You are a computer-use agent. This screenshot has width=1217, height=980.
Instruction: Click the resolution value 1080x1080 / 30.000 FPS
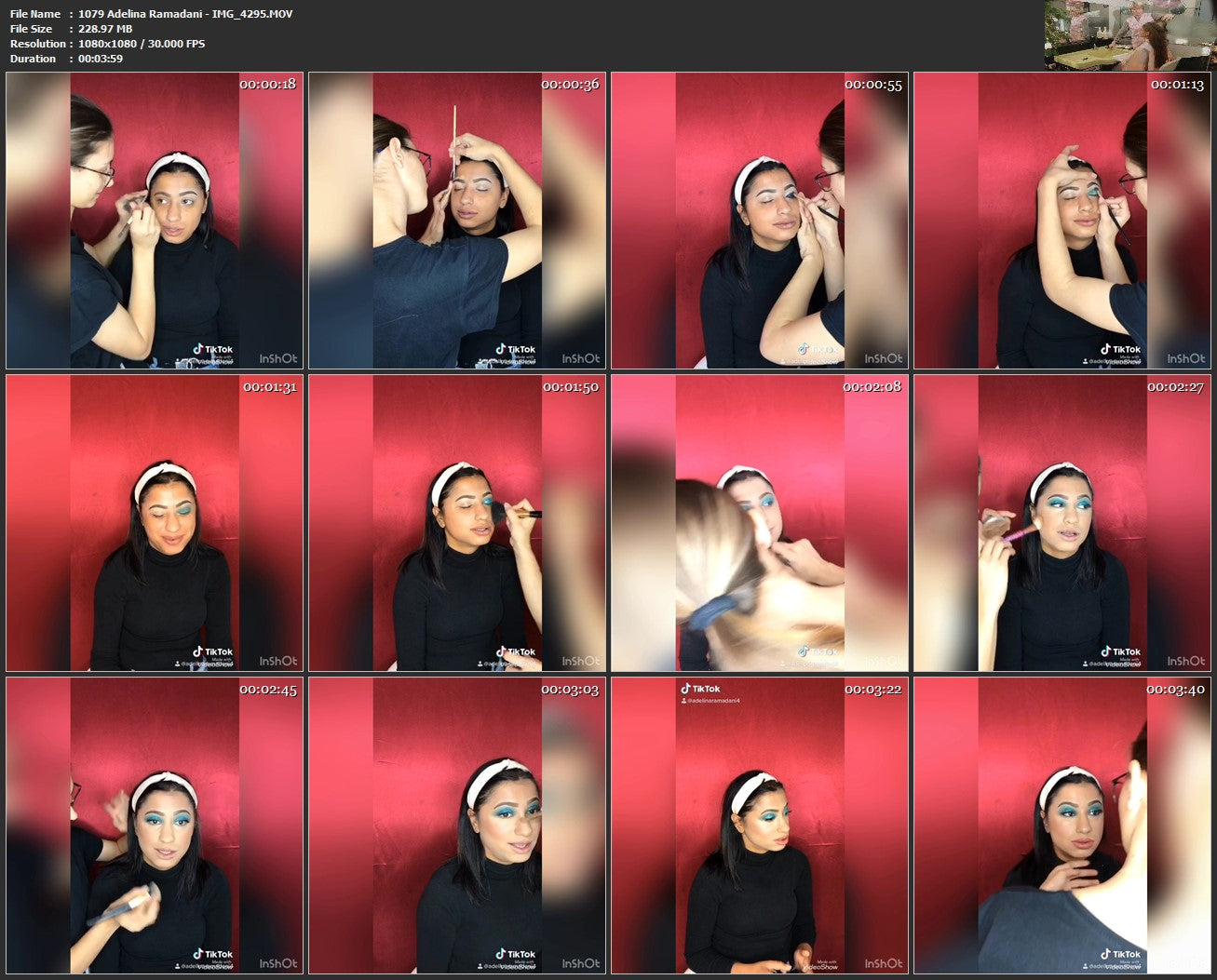[142, 44]
